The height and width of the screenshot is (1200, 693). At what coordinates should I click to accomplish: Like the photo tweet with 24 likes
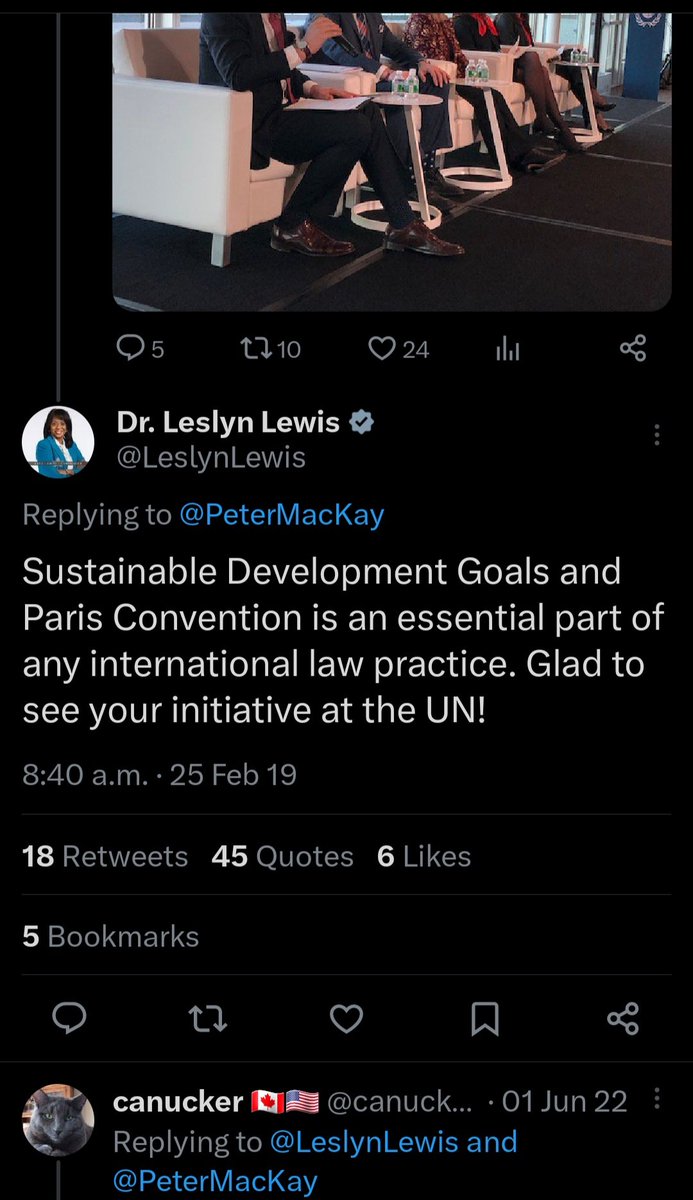383,348
